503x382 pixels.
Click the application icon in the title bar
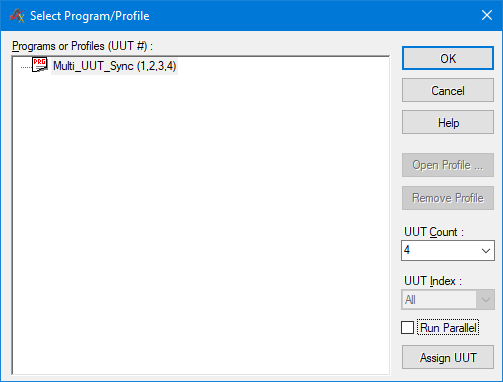point(17,15)
